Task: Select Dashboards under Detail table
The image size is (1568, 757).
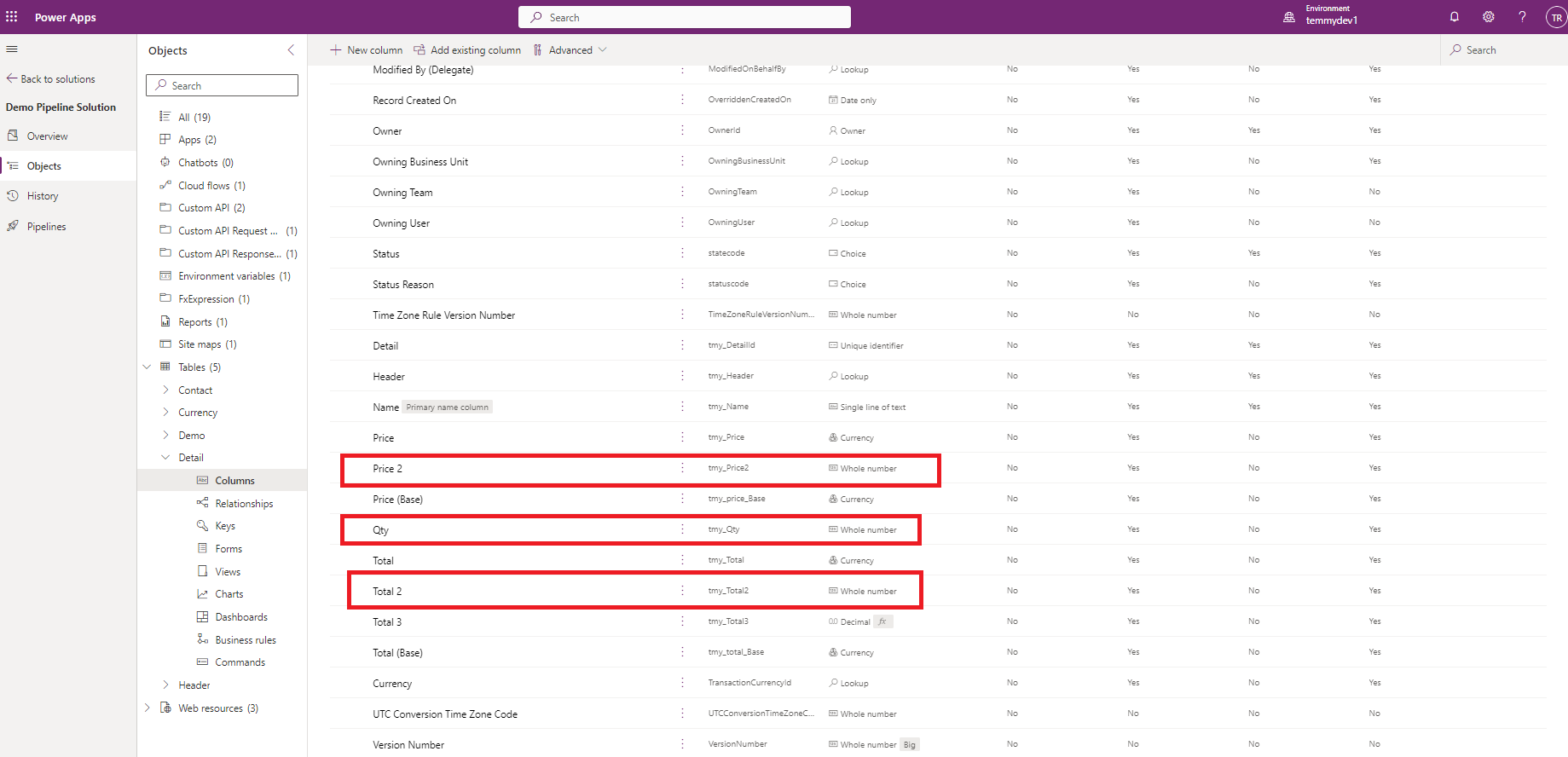Action: pos(241,617)
